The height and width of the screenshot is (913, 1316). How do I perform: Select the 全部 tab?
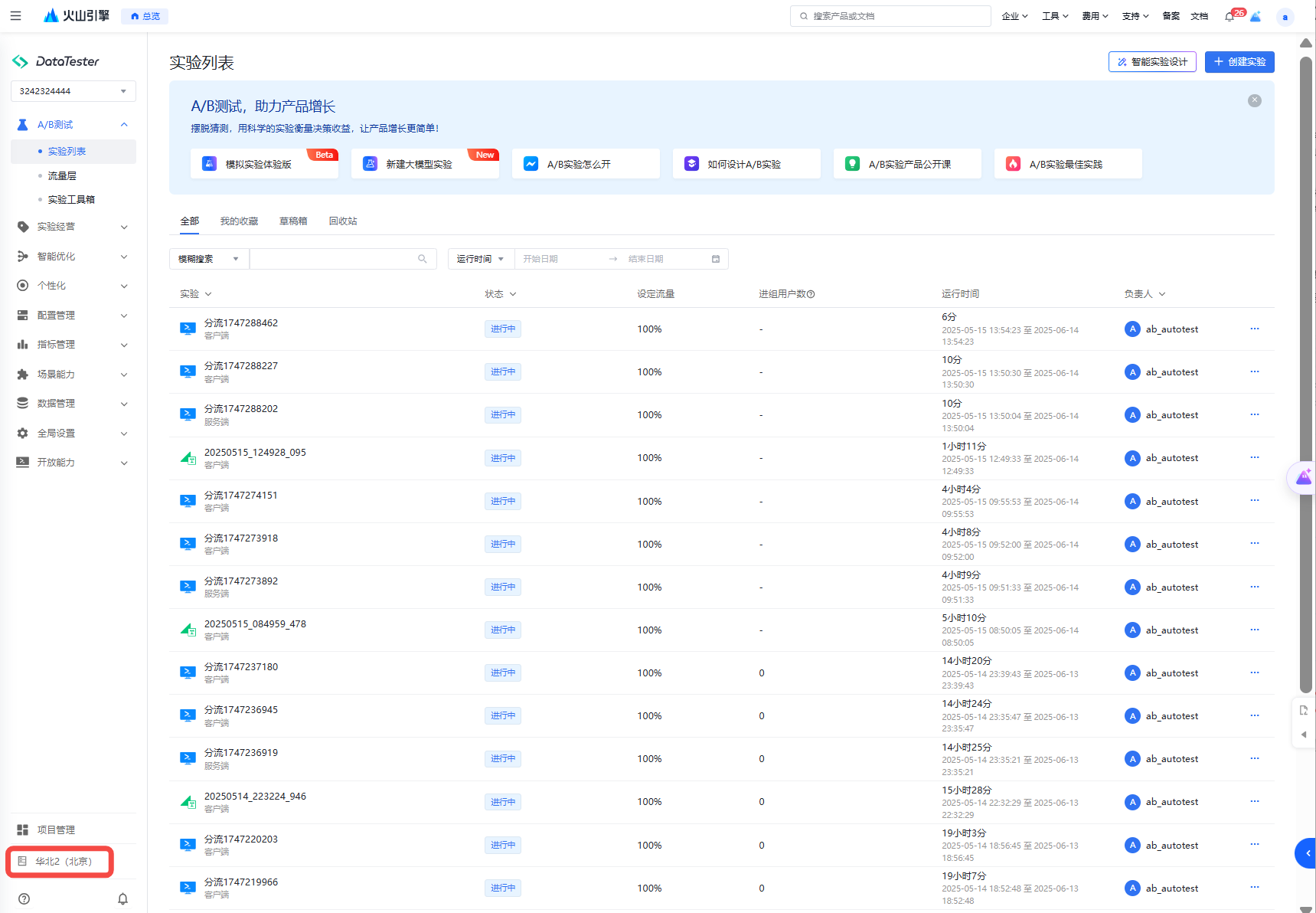tap(190, 221)
